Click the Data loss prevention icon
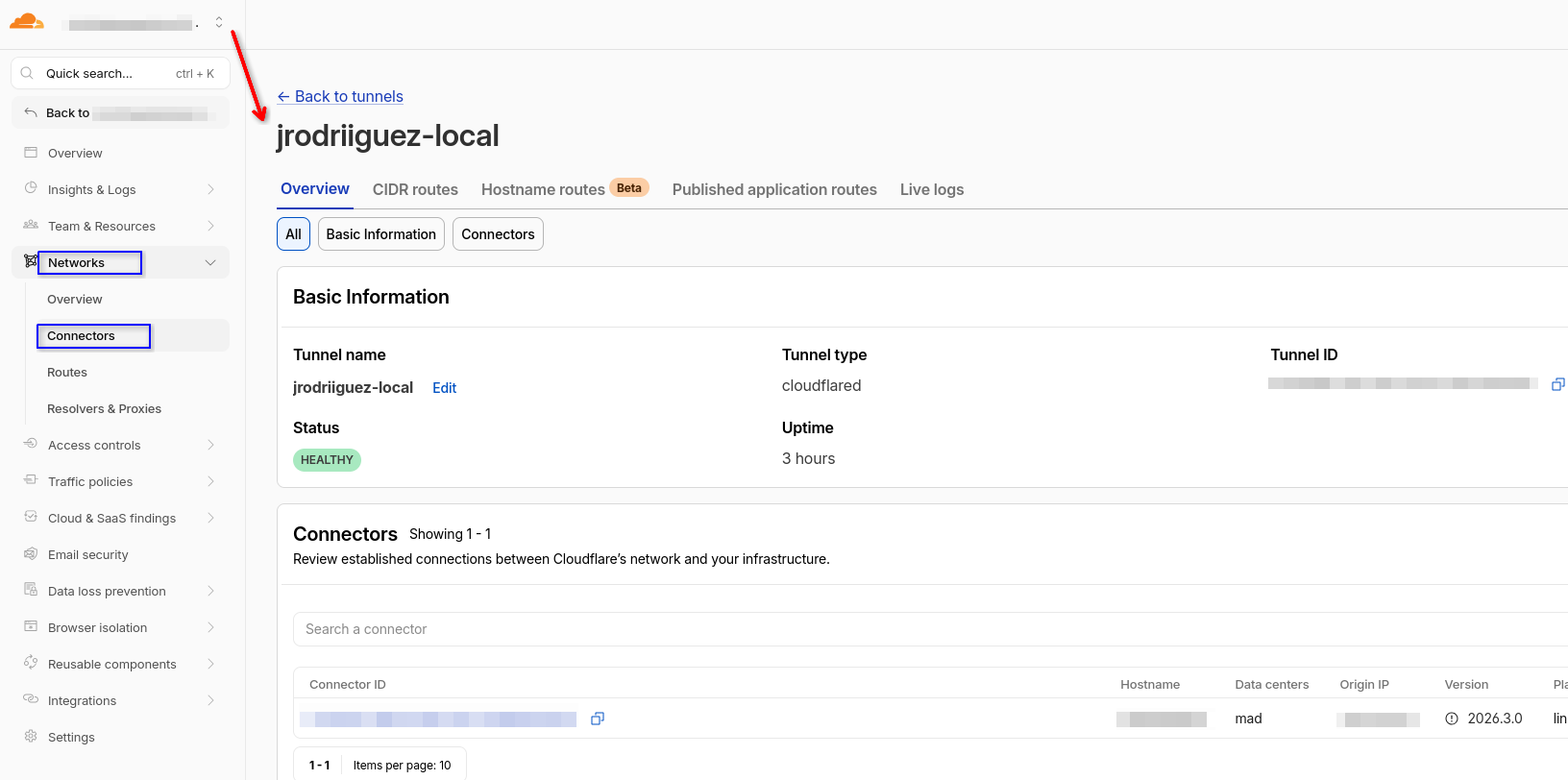 click(31, 591)
